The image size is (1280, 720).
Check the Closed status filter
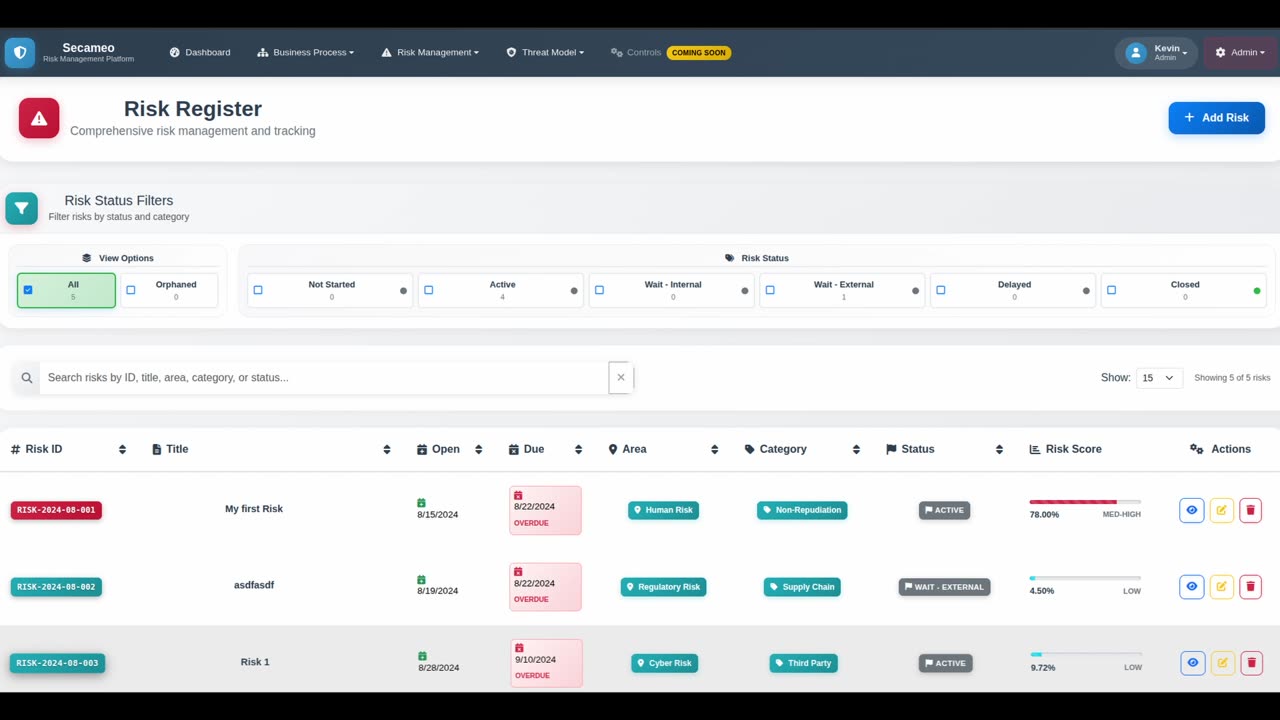pos(1112,290)
